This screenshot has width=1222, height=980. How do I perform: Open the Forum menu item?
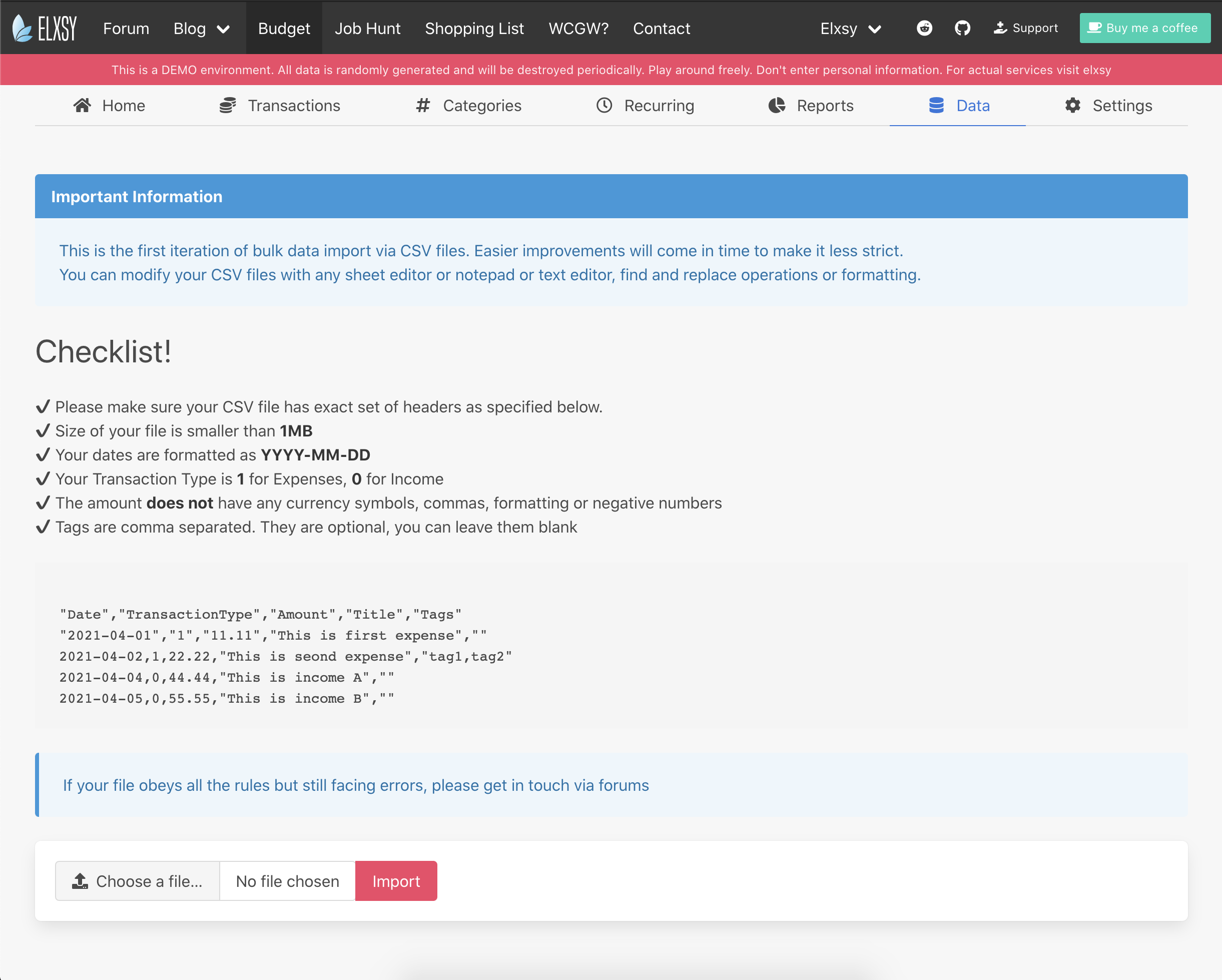[x=126, y=29]
